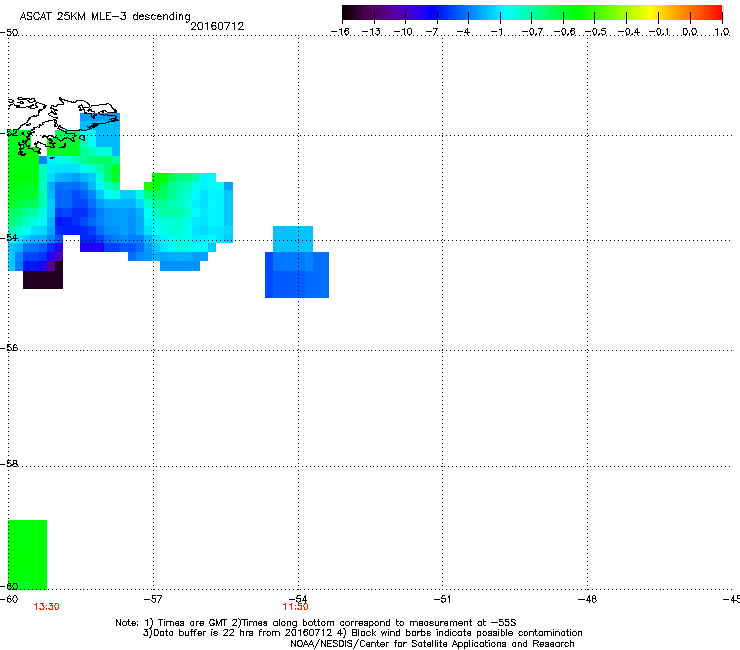Click the -52 latitude axis label
The image size is (740, 650).
coord(11,133)
